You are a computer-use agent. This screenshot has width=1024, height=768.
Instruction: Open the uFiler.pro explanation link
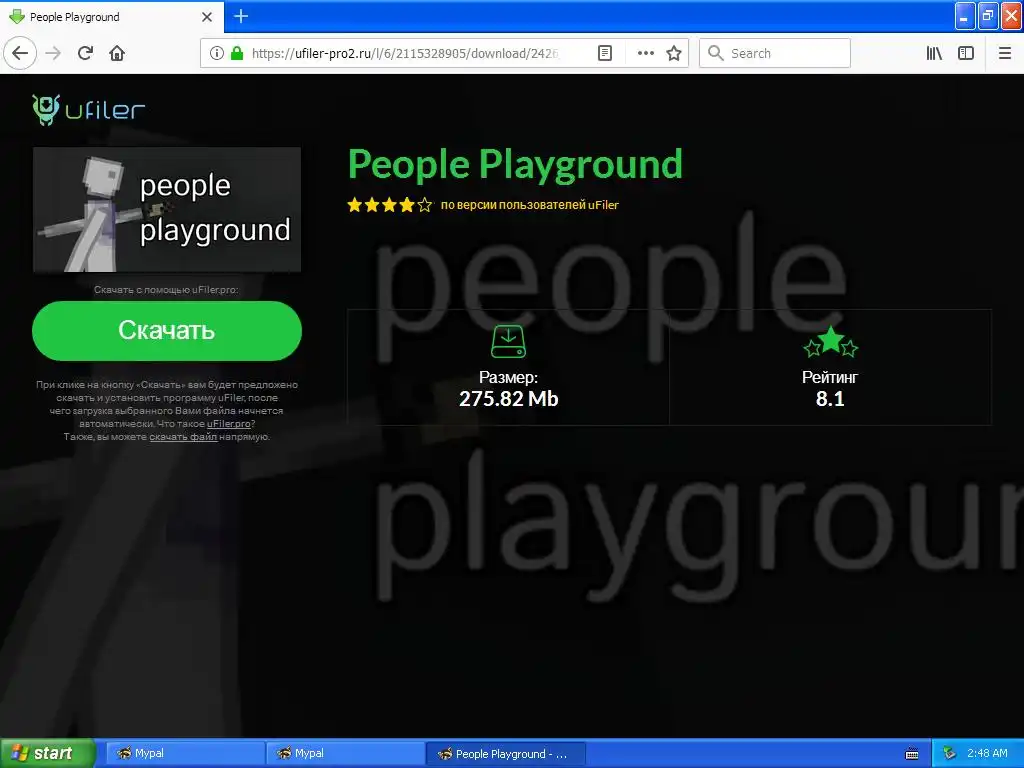coord(229,424)
